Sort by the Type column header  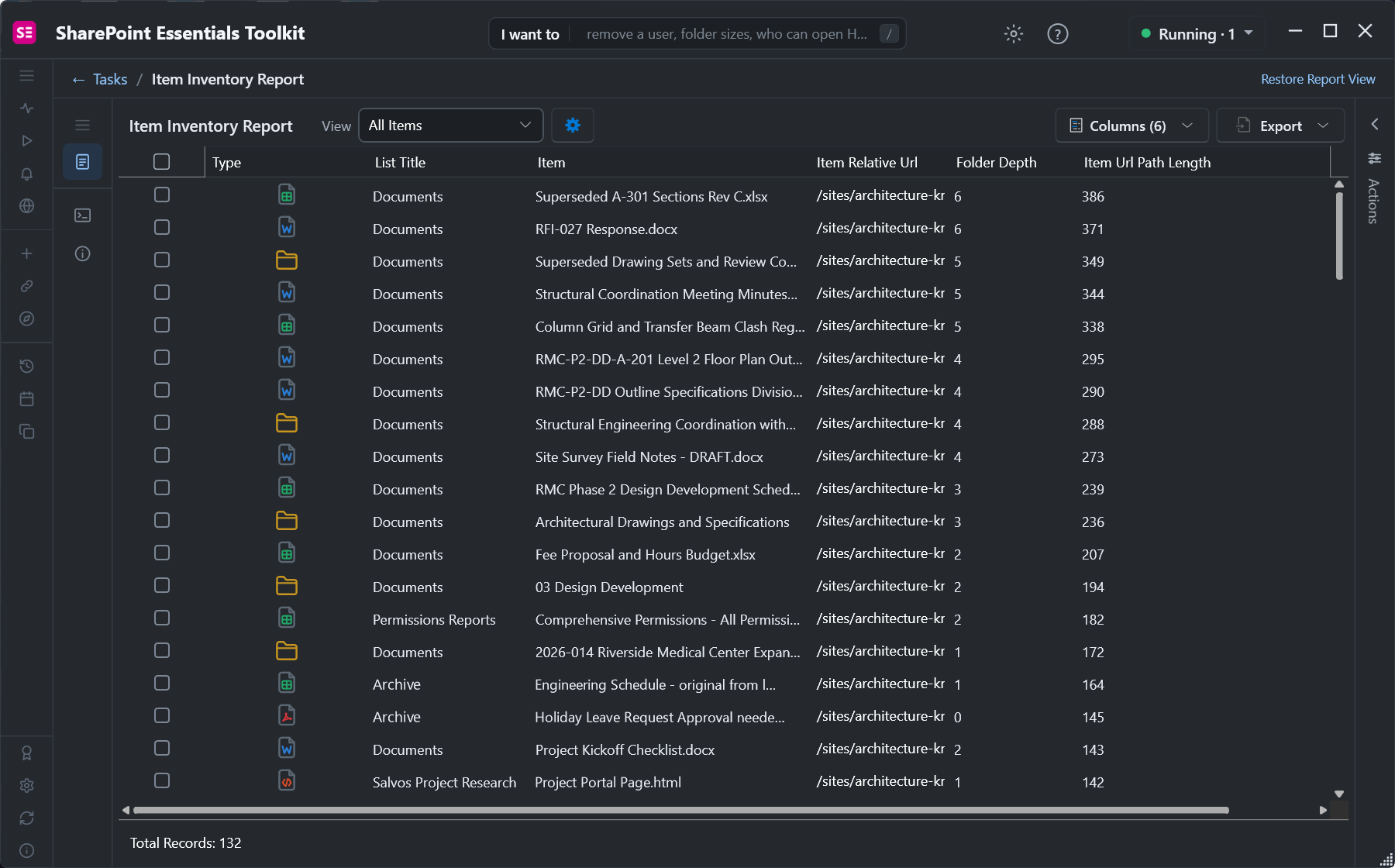pyautogui.click(x=227, y=162)
